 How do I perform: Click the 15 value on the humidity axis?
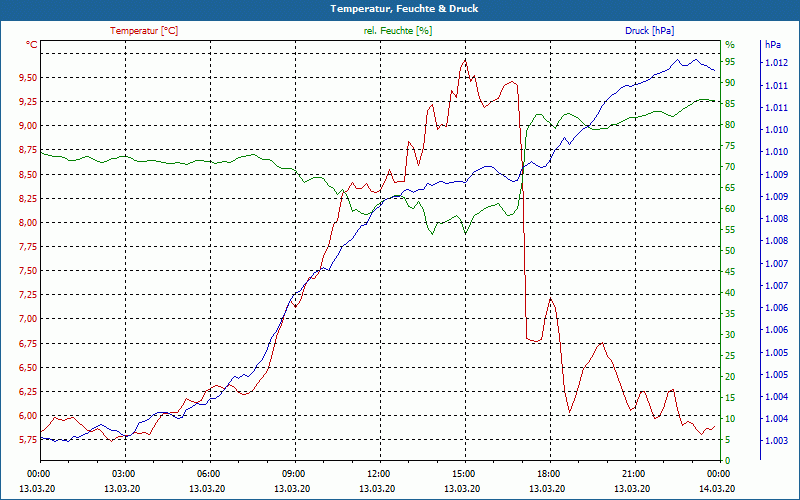pyautogui.click(x=730, y=397)
